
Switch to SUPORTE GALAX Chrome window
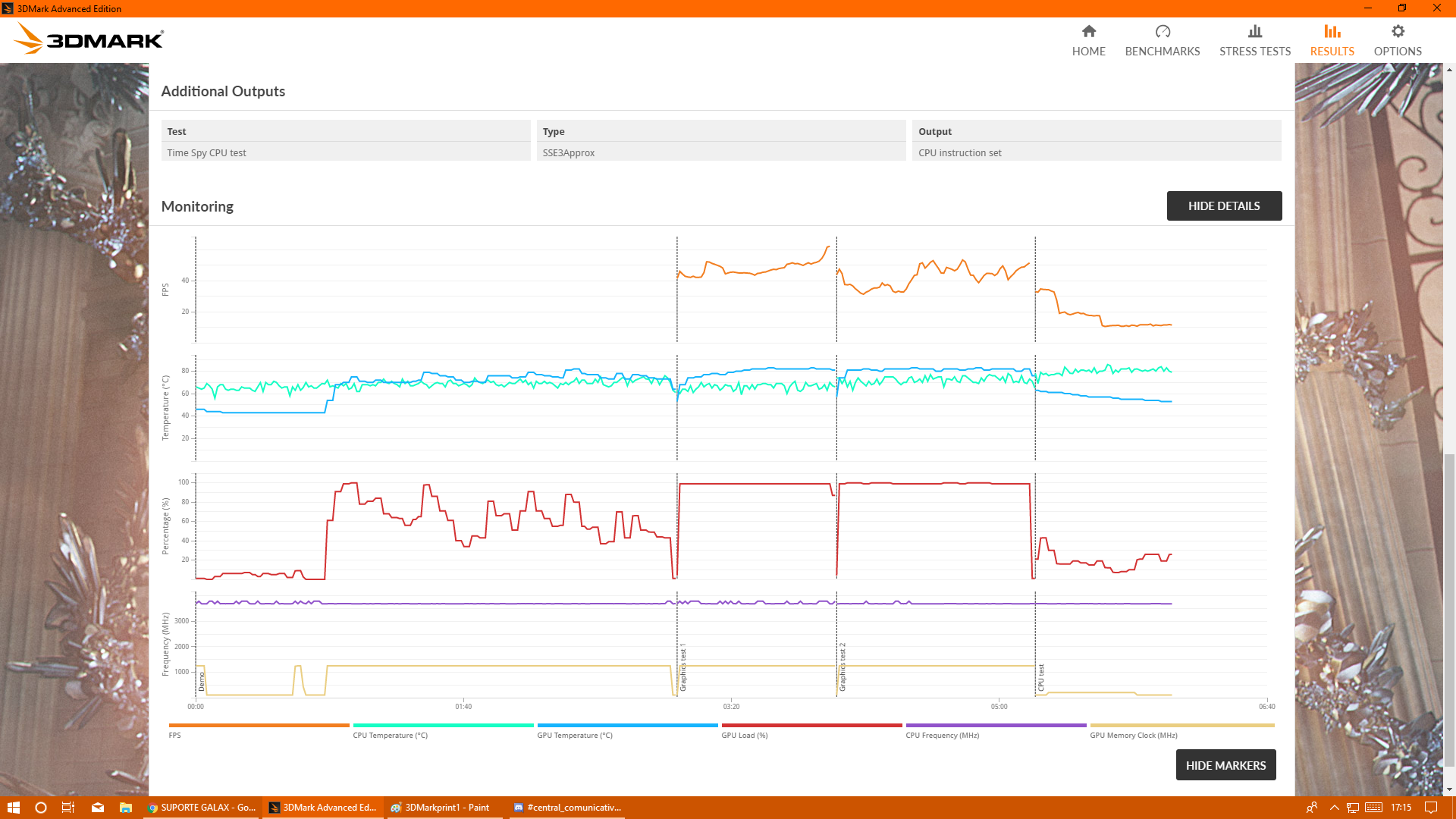202,808
